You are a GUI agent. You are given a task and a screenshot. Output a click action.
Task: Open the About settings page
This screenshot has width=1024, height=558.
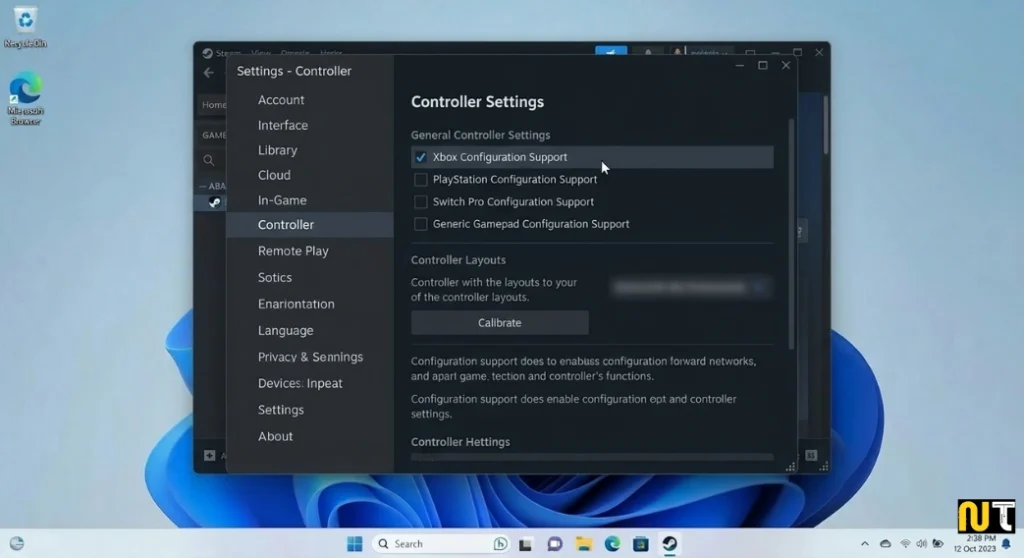point(276,436)
